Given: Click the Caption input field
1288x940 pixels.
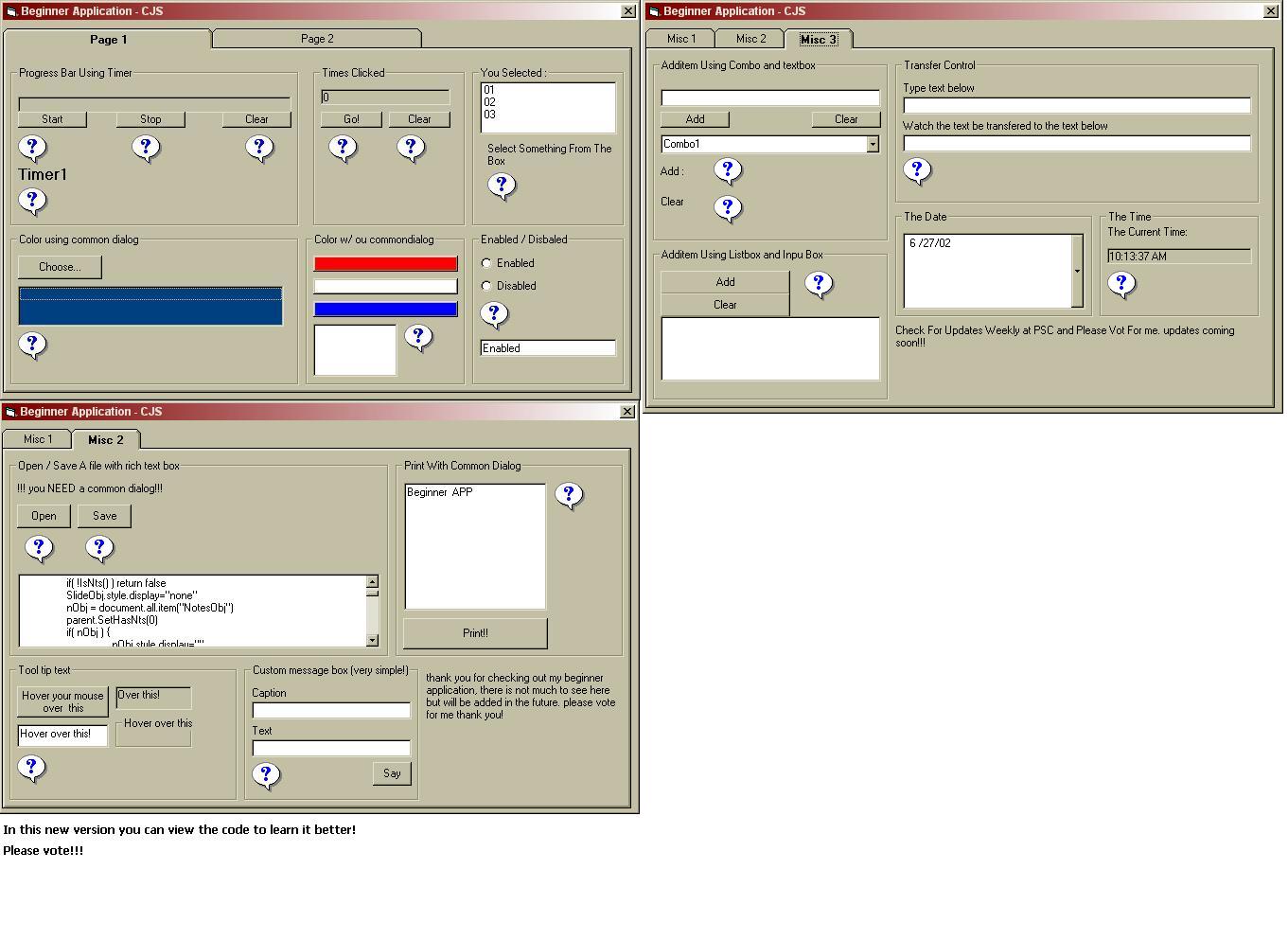Looking at the screenshot, I should point(331,710).
